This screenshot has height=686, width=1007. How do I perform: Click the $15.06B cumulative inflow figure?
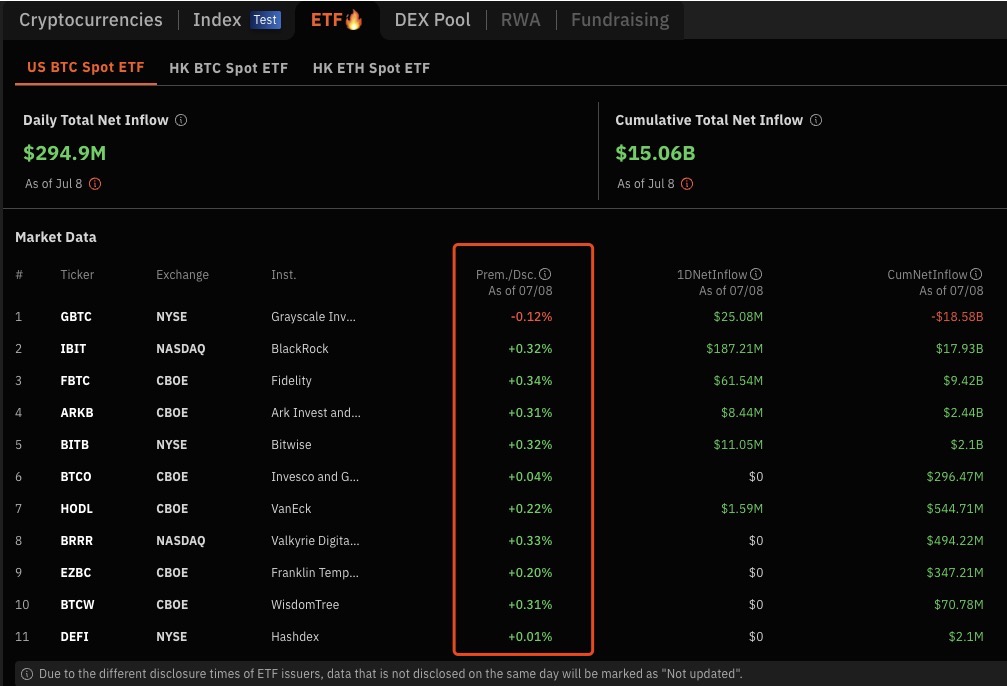point(656,154)
